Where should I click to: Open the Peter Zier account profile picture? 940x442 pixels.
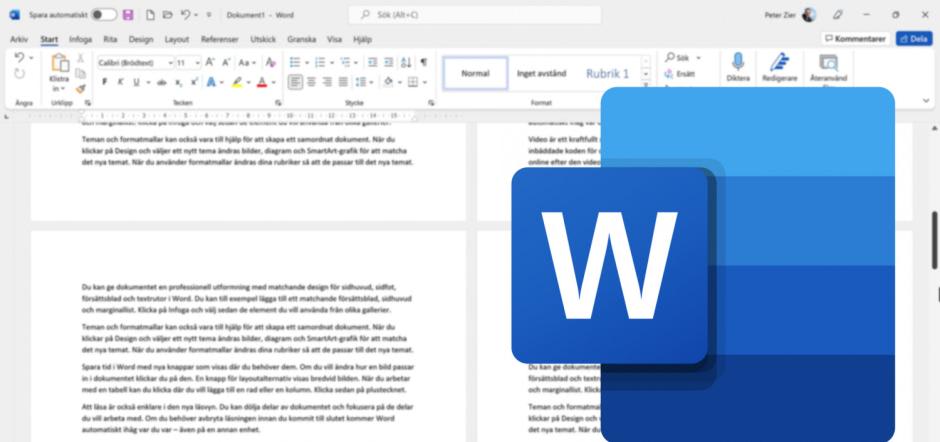(x=809, y=15)
